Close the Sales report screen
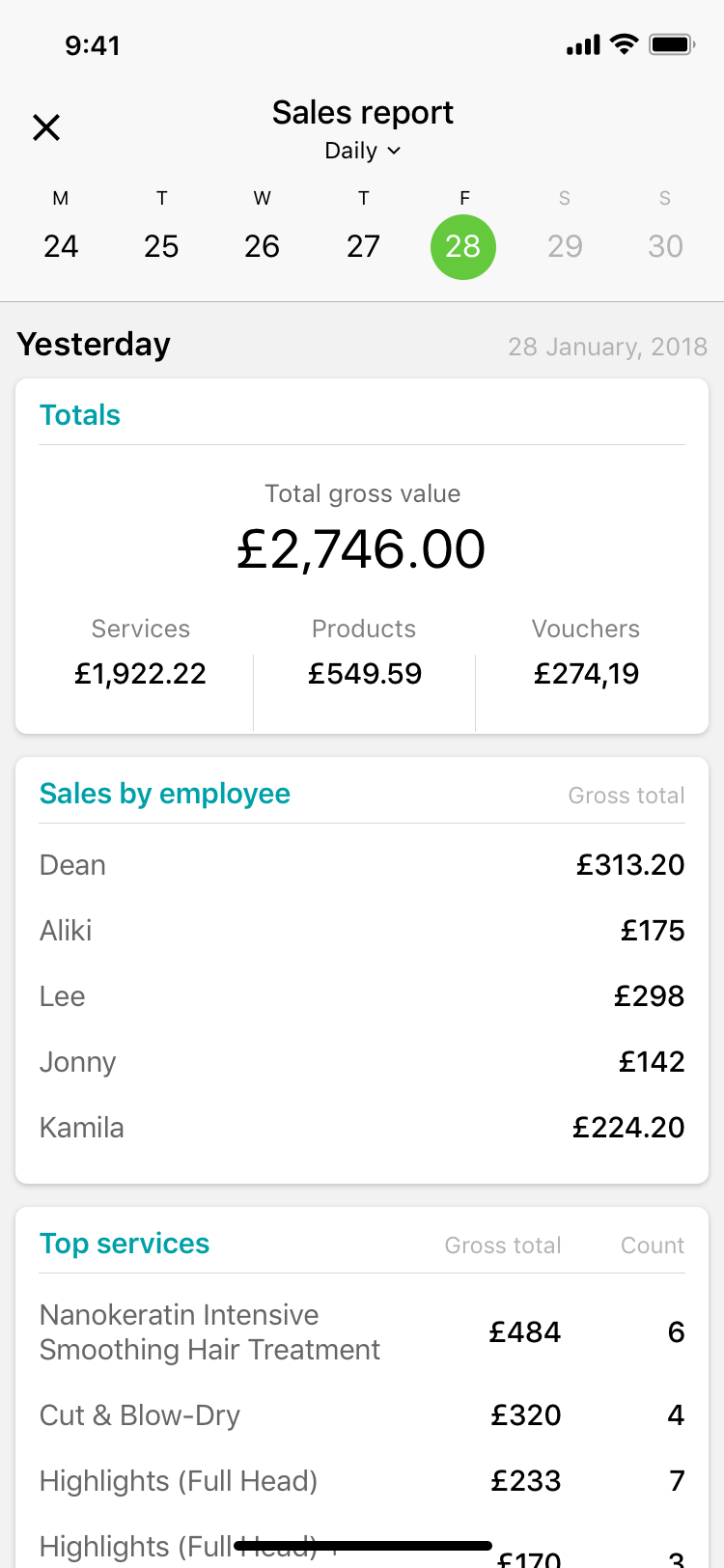 coord(46,127)
